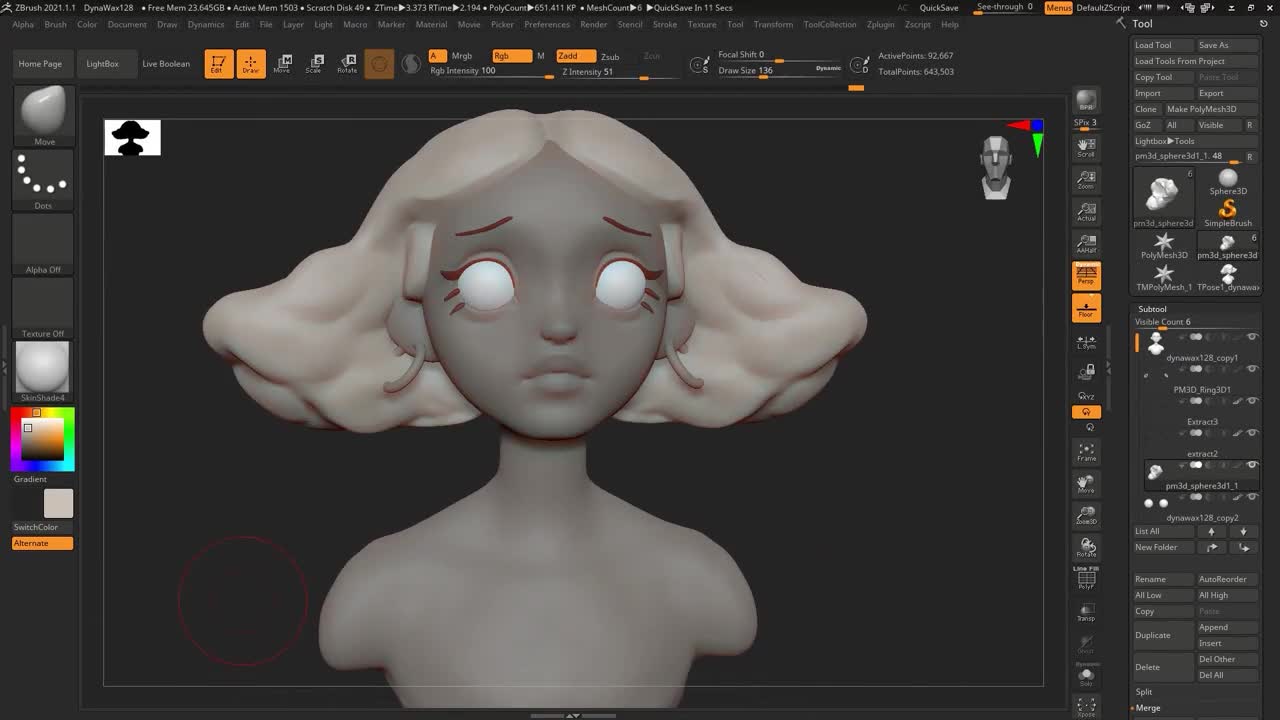The image size is (1280, 720).
Task: Open the SkinShade4 material selector
Action: 44,372
